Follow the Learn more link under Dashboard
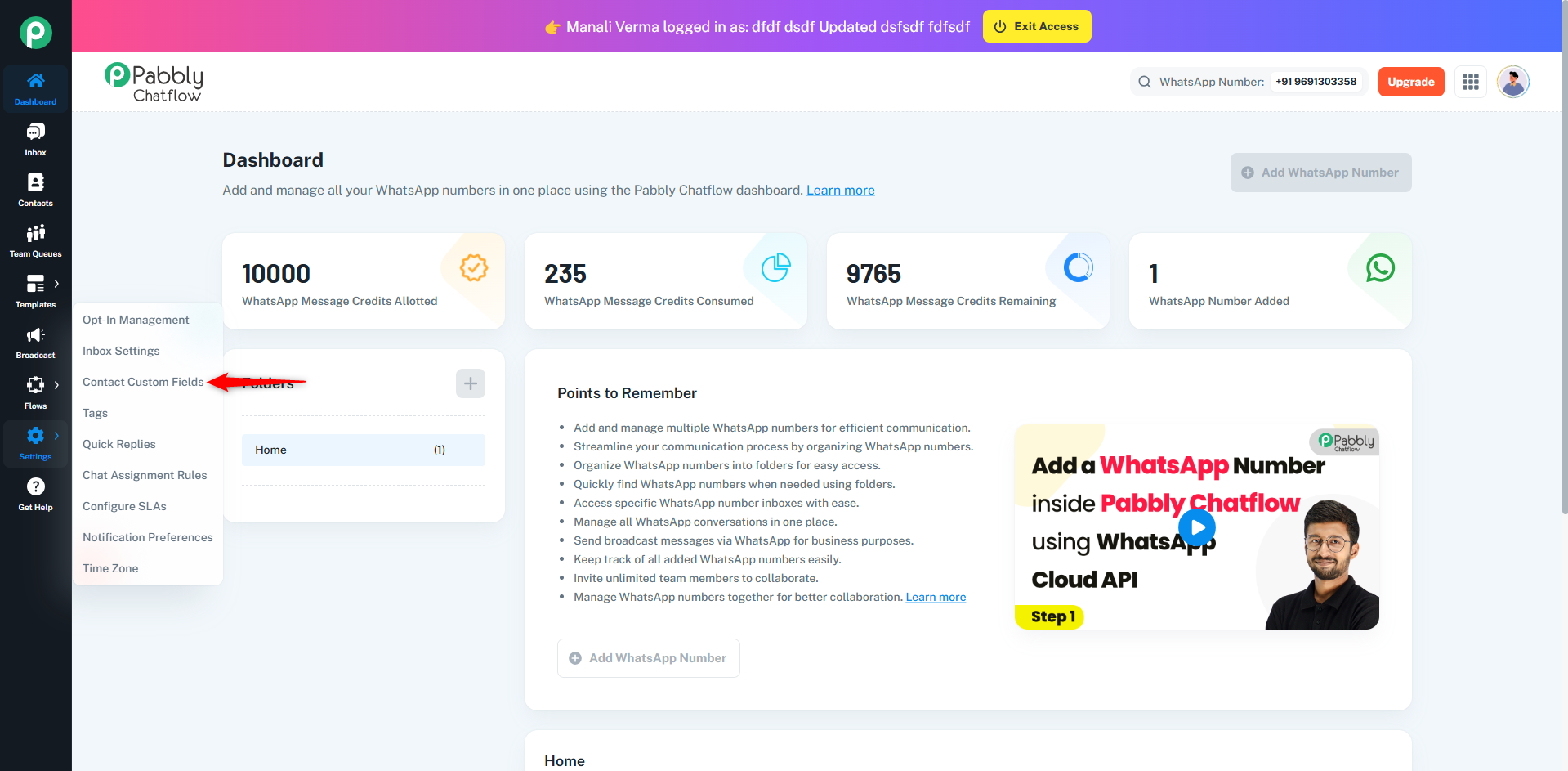This screenshot has width=1568, height=771. click(840, 191)
